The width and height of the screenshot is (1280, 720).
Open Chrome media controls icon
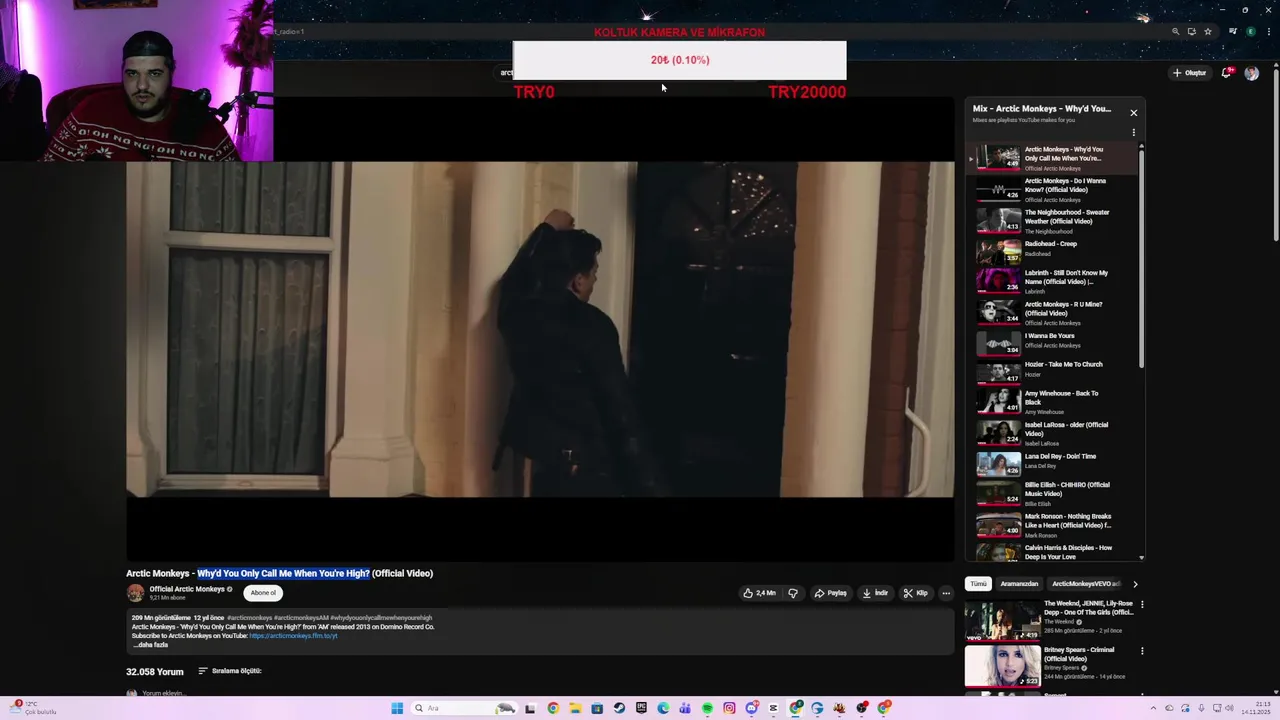tap(1233, 32)
